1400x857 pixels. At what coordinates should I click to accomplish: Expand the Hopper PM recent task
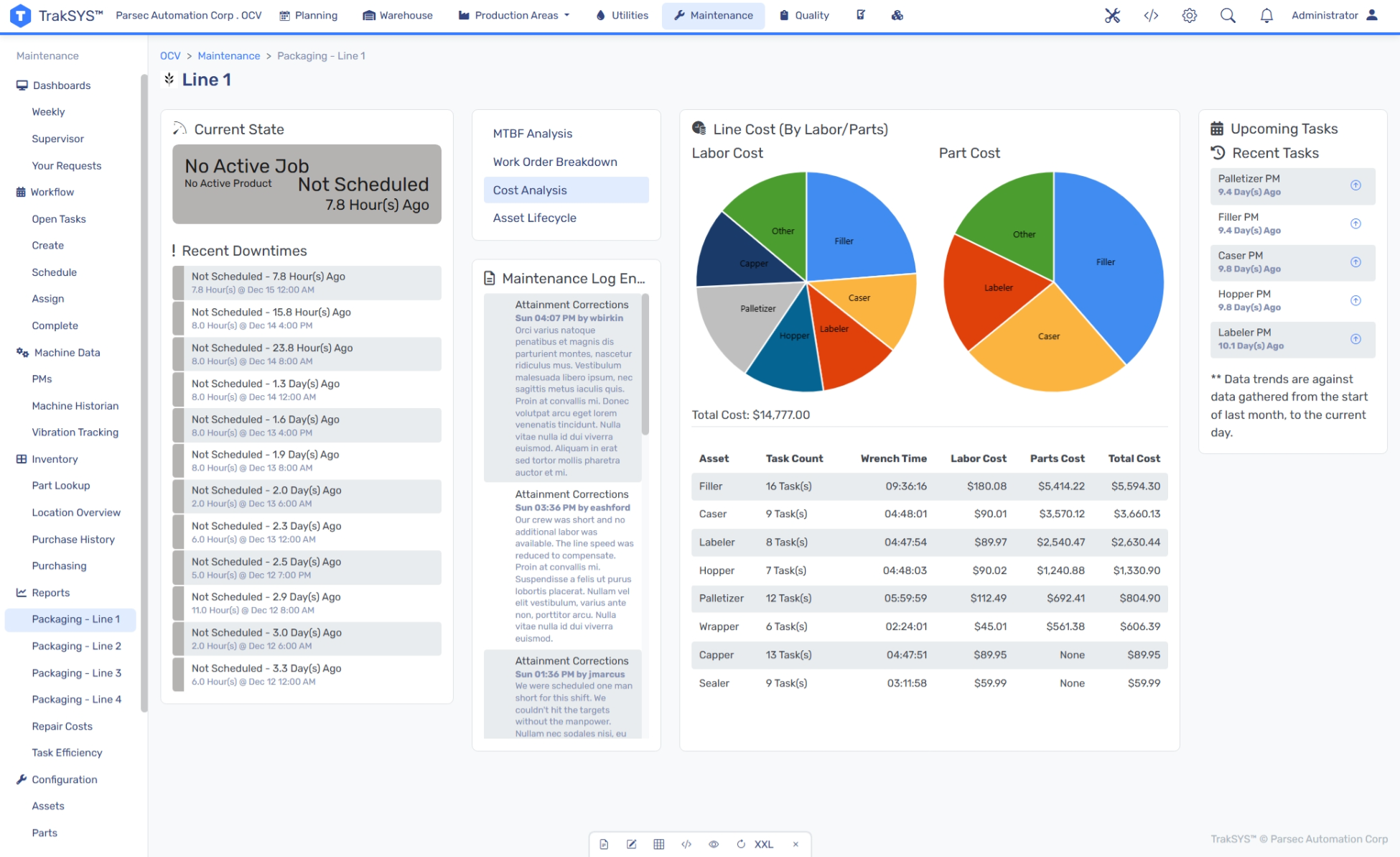1355,300
